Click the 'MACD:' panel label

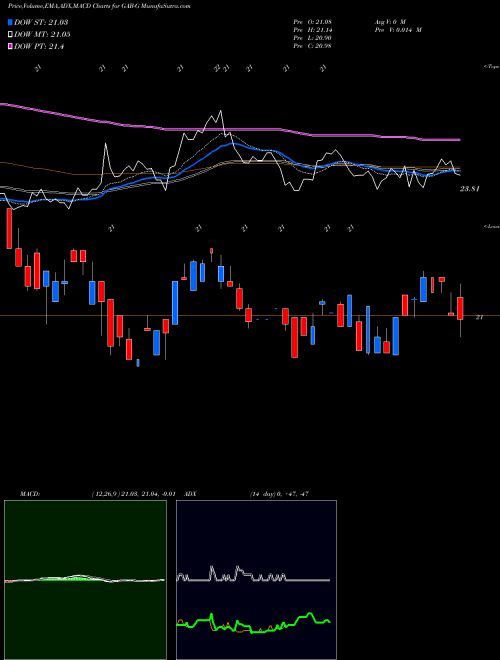pos(30,494)
